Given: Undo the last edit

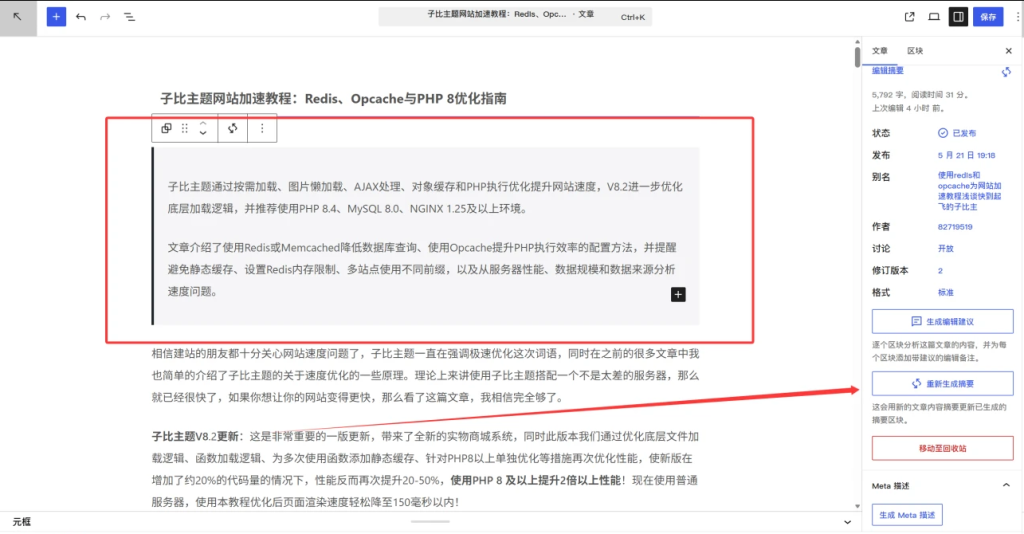Looking at the screenshot, I should (81, 17).
